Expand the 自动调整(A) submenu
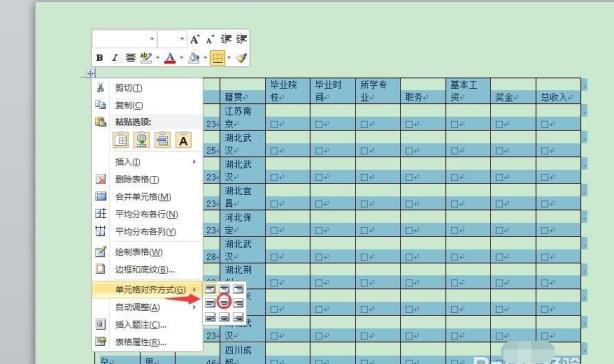Viewport: 614px width, 364px height. point(147,307)
